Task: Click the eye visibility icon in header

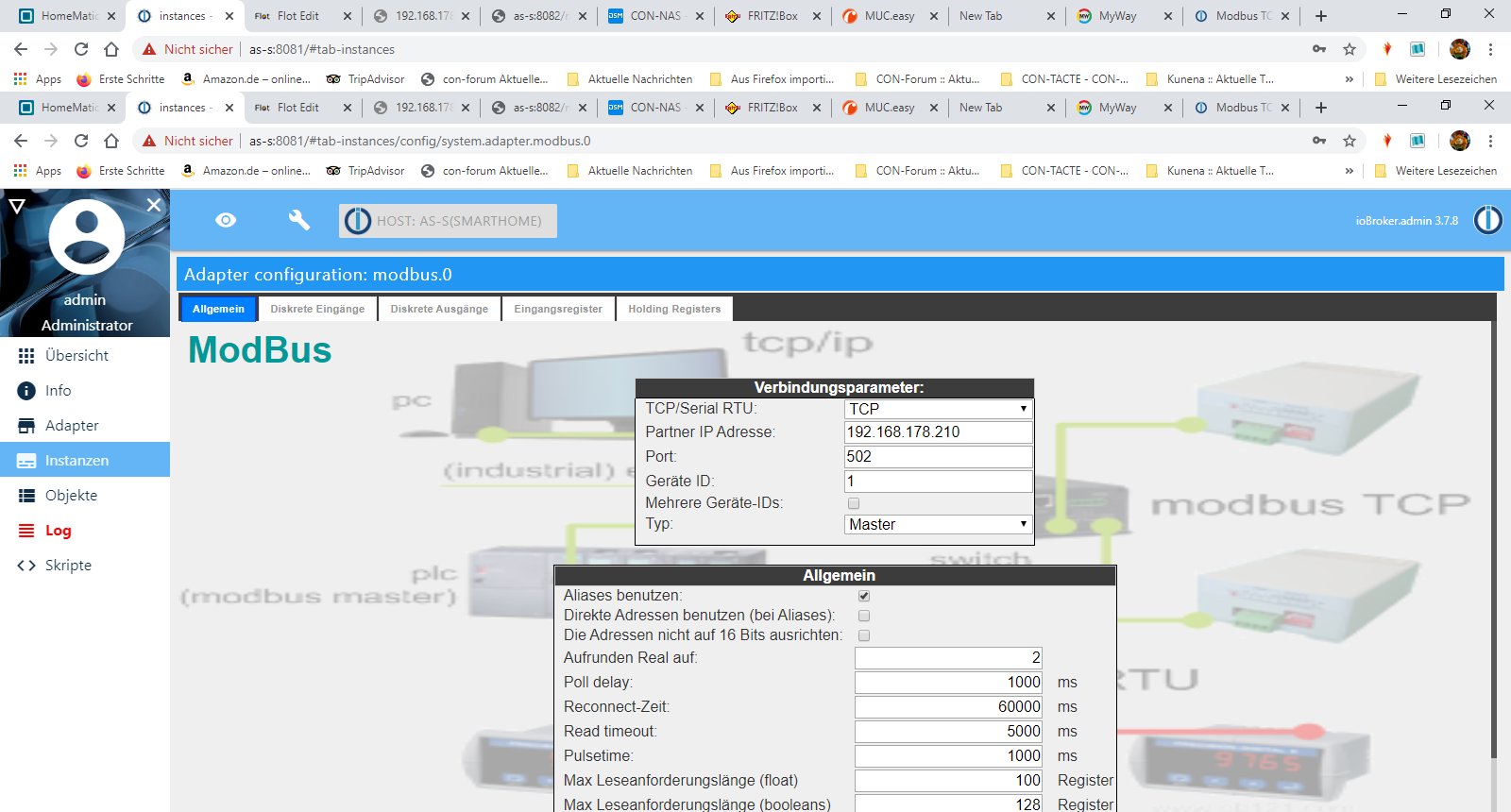Action: [x=226, y=220]
